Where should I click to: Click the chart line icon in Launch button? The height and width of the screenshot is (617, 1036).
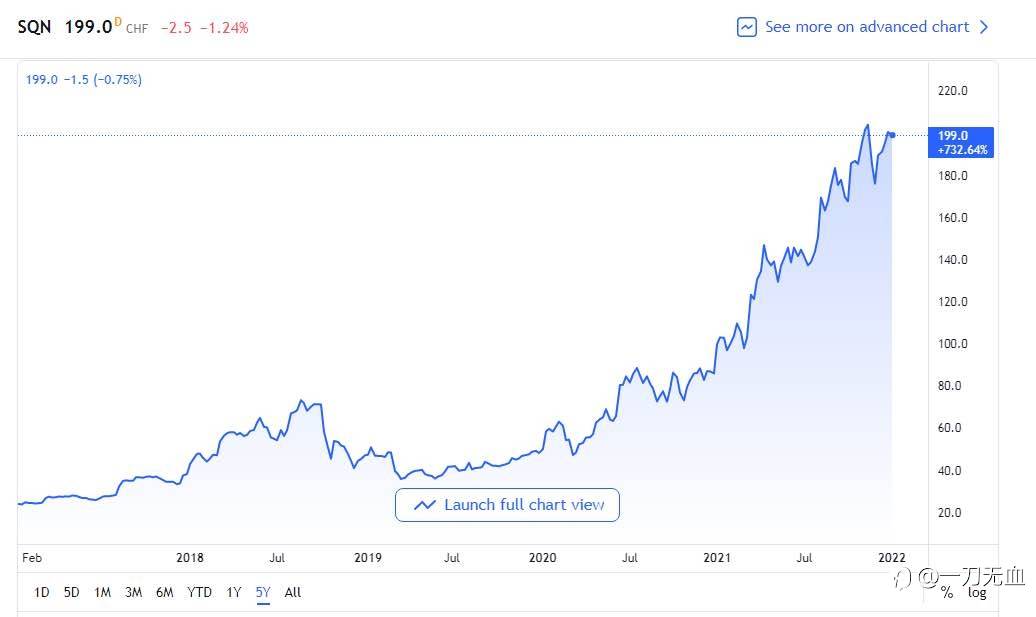(x=424, y=505)
